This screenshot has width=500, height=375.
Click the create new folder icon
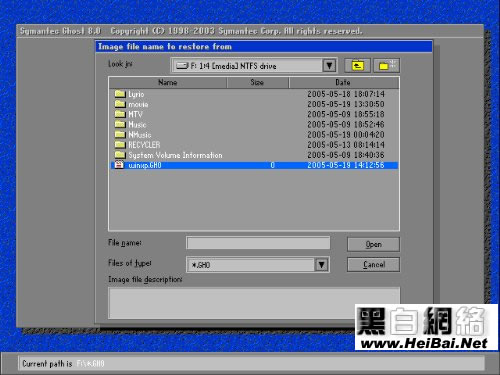(x=387, y=66)
